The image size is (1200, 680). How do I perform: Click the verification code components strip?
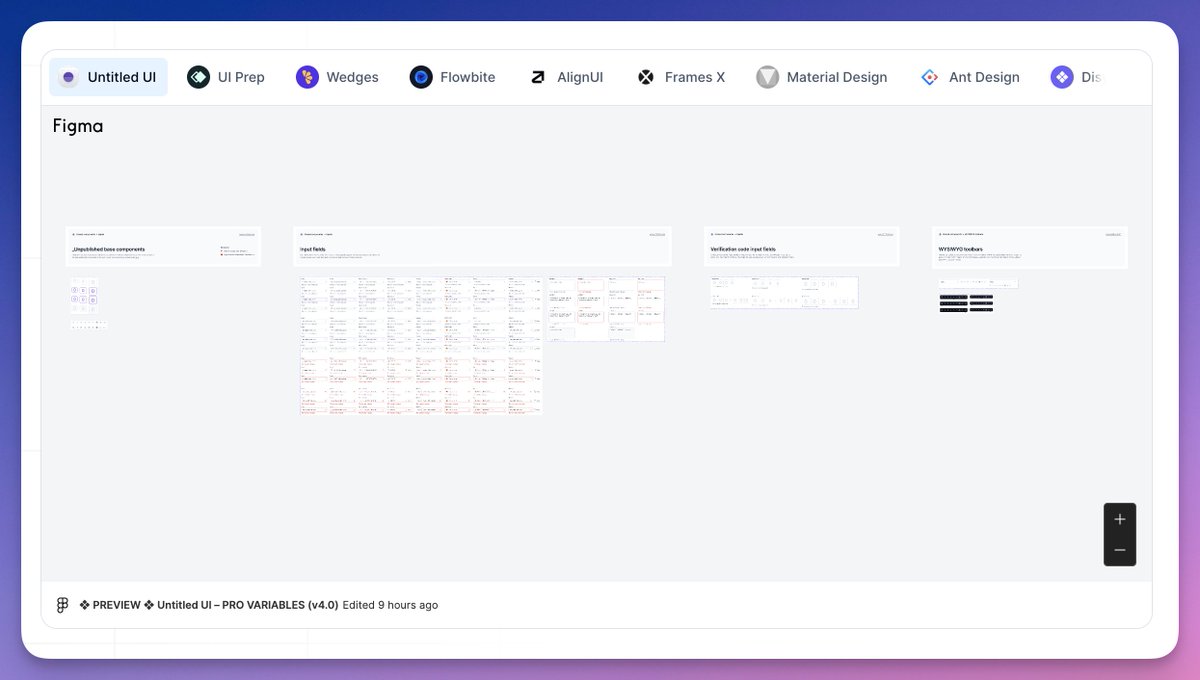[784, 292]
